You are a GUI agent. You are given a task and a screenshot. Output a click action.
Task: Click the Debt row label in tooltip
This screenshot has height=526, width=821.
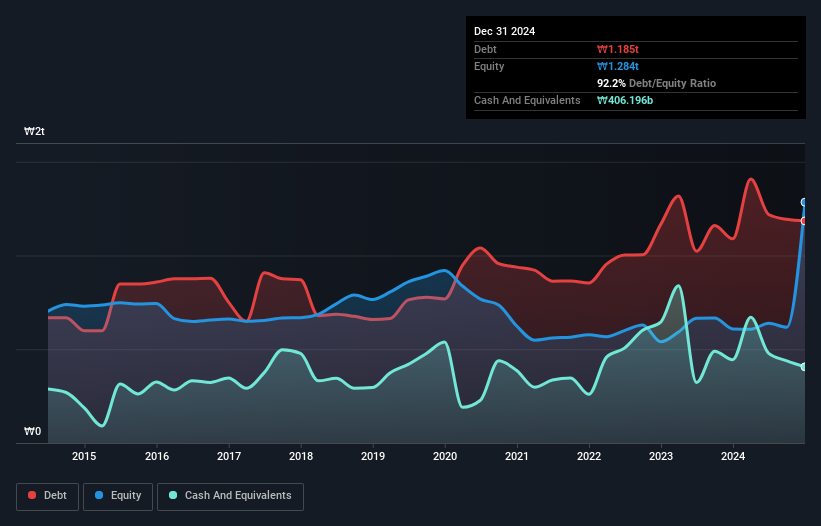click(x=485, y=49)
